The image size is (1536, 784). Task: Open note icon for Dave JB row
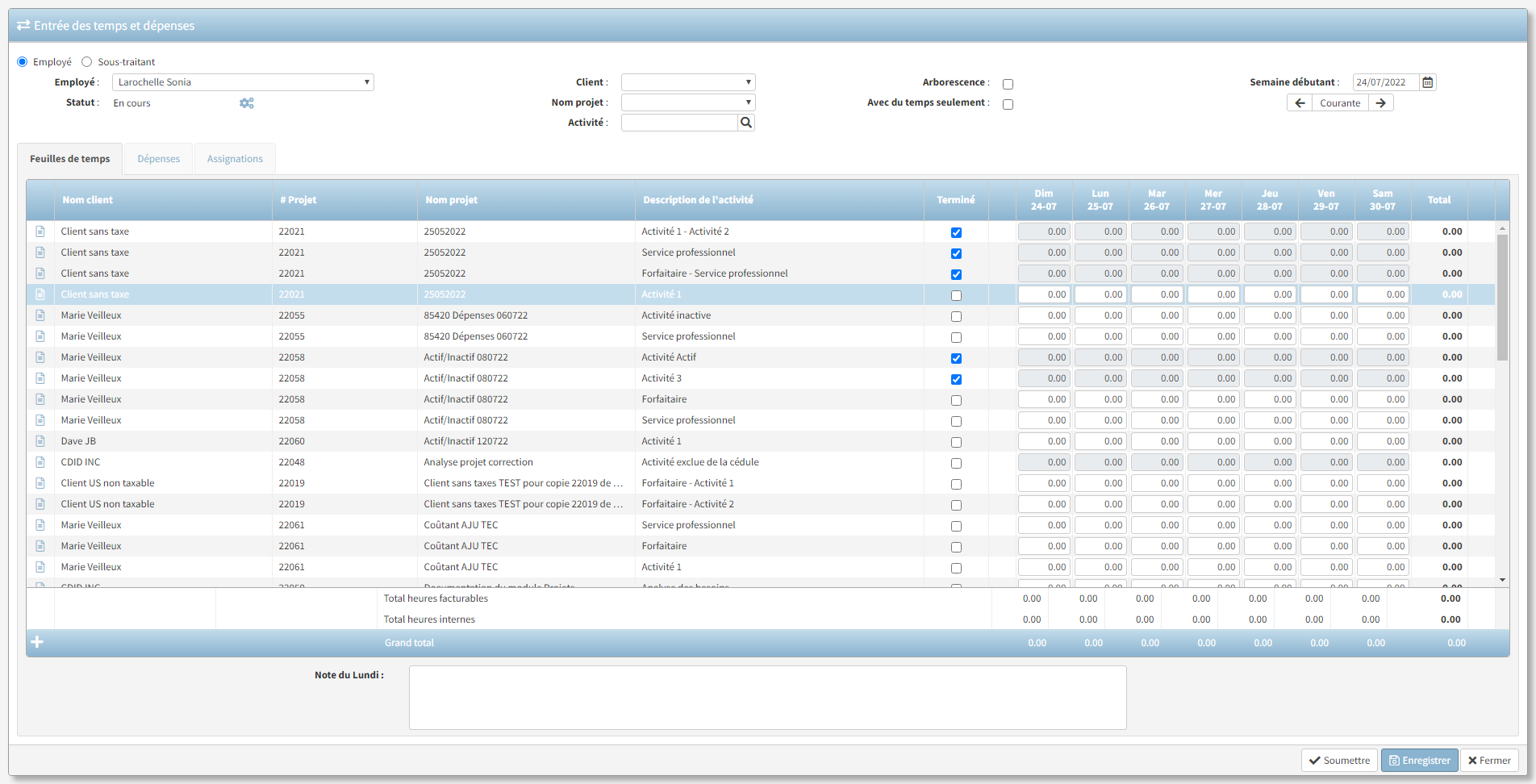point(40,441)
